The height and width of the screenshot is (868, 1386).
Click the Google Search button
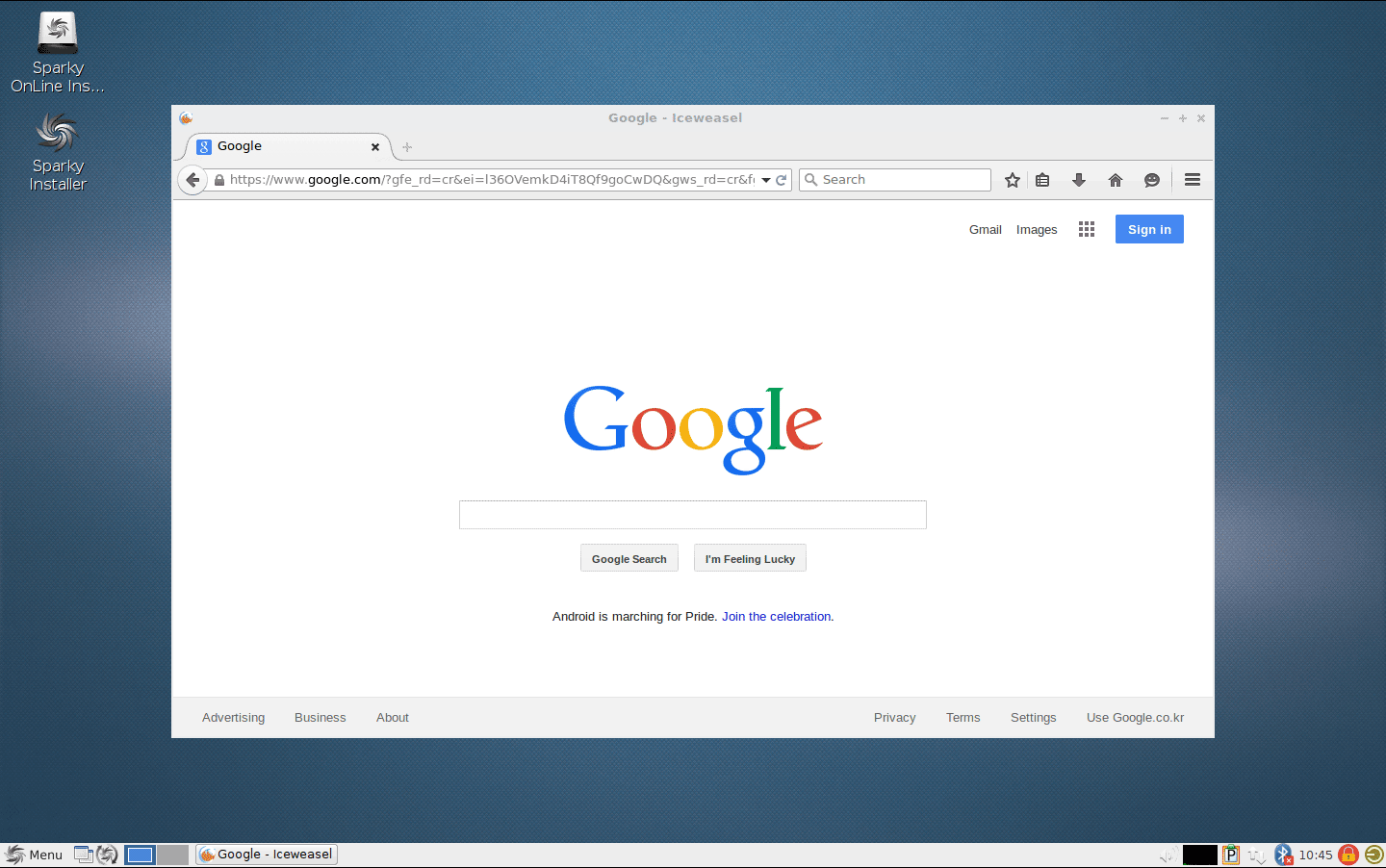coord(629,558)
